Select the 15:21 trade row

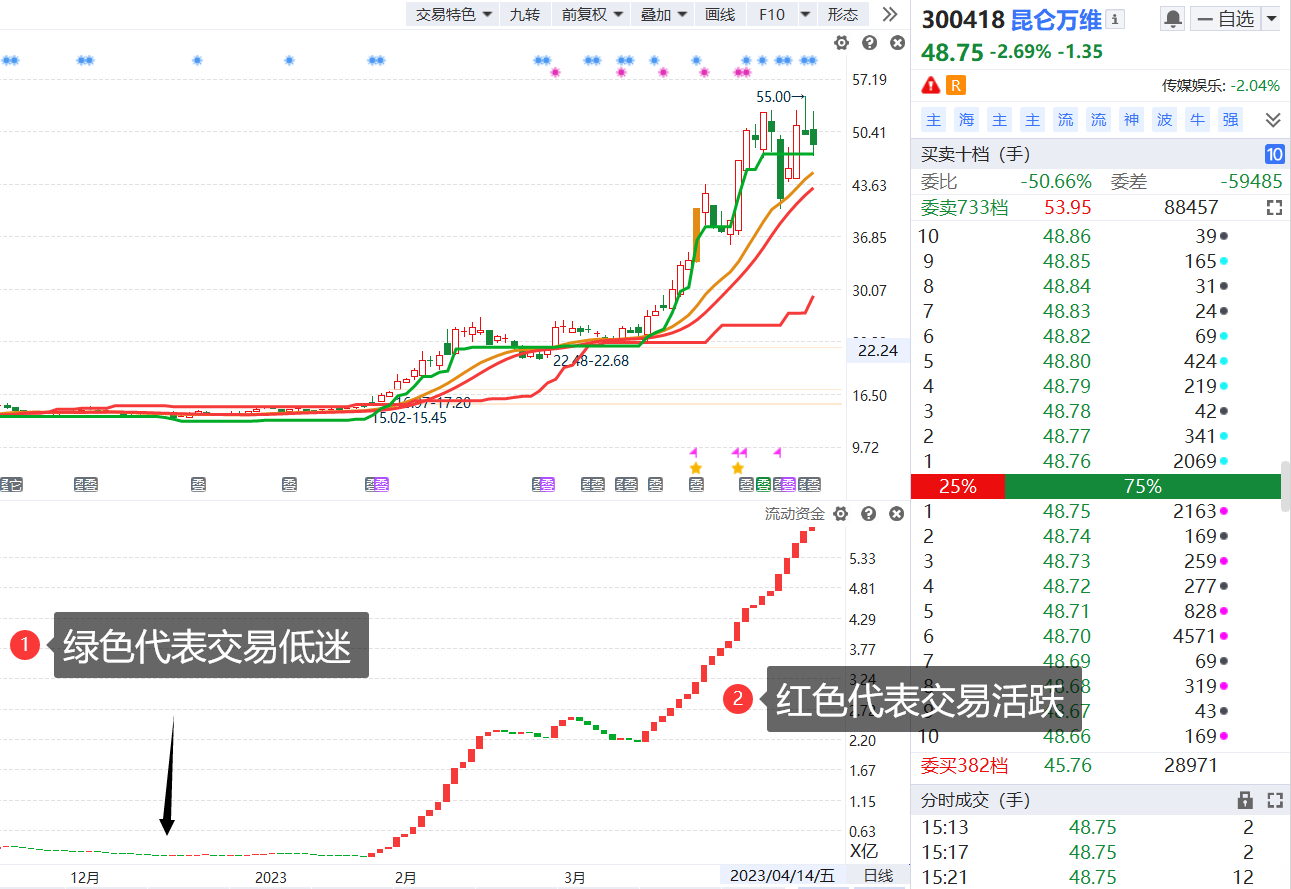(1096, 877)
